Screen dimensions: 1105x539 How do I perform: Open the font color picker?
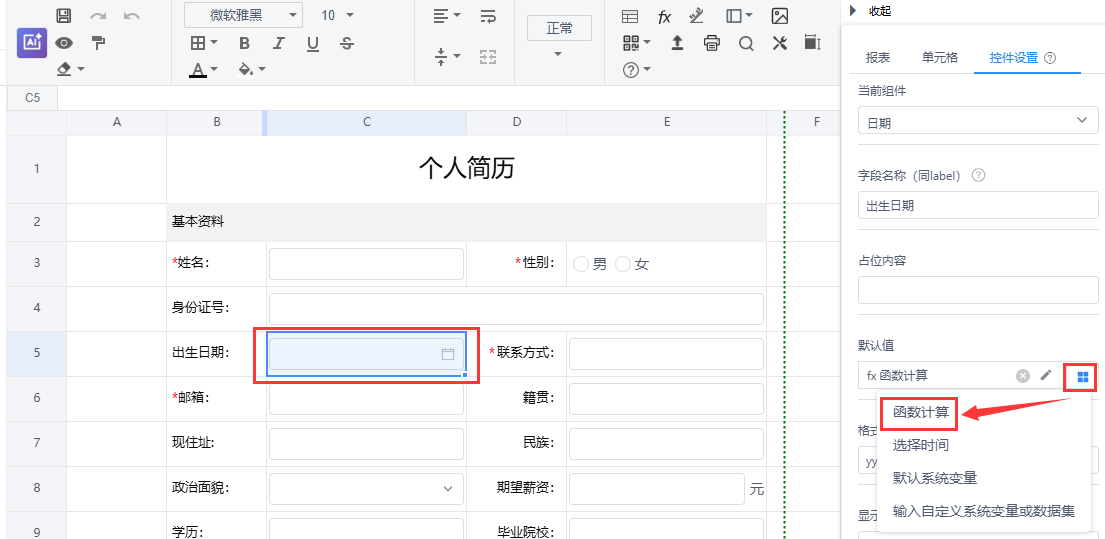point(204,69)
